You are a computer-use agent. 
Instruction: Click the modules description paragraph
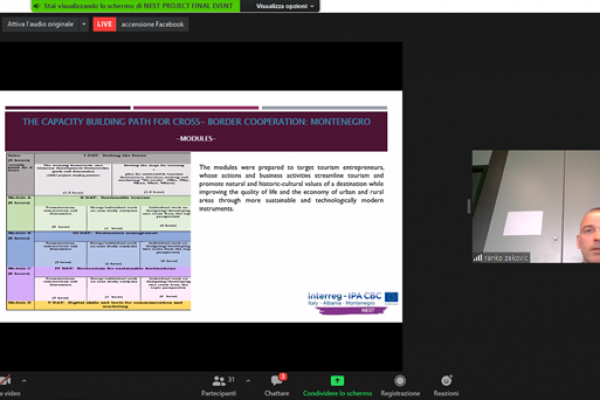[291, 188]
